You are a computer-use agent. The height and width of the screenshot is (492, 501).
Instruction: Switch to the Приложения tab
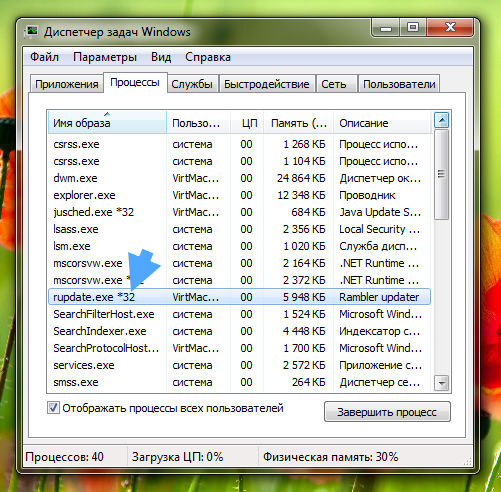(67, 84)
